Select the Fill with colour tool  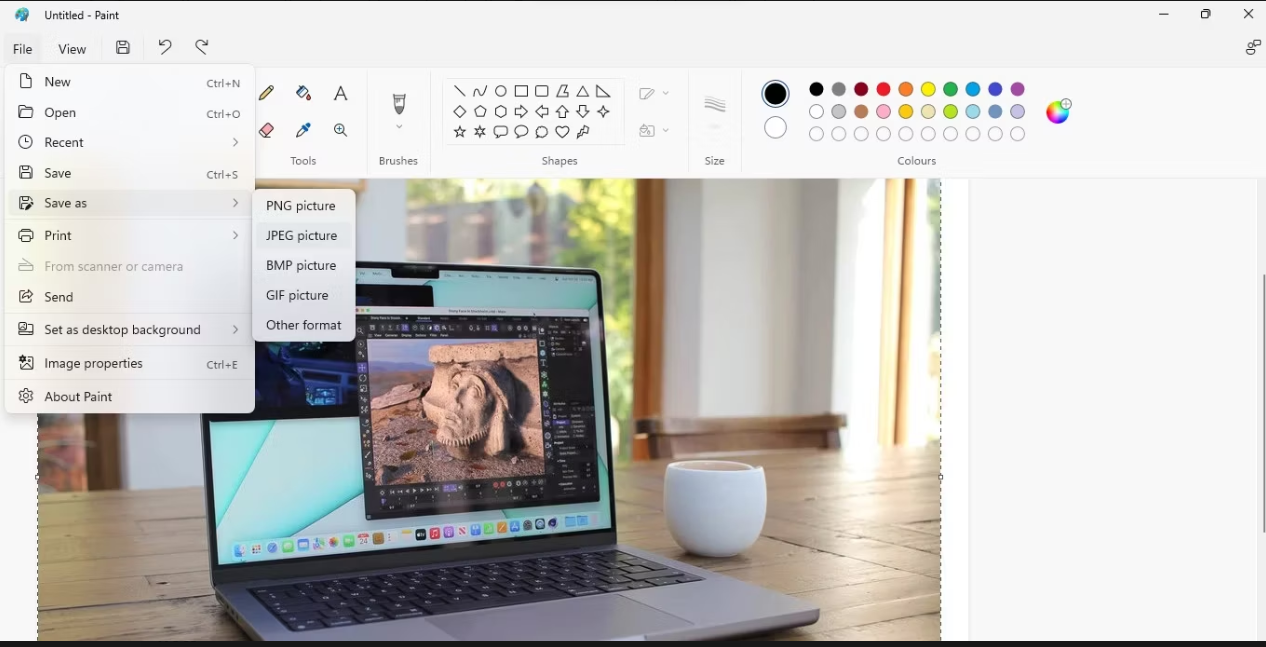click(304, 92)
